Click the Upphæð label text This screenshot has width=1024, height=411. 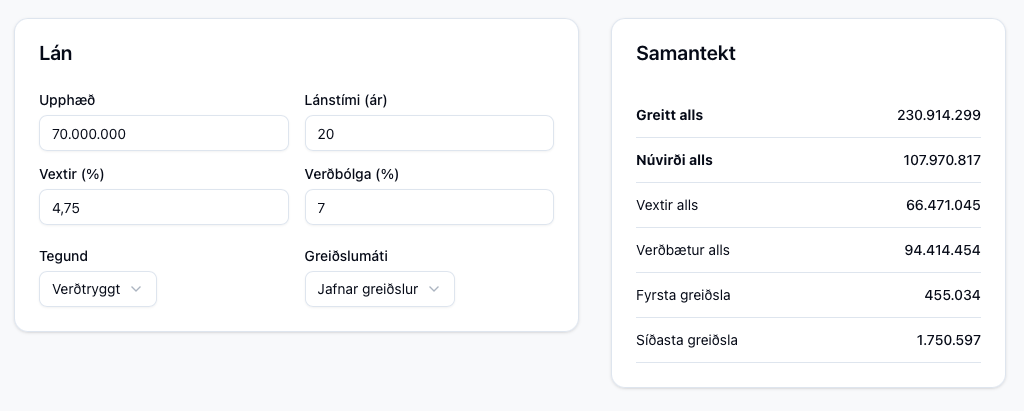[67, 100]
